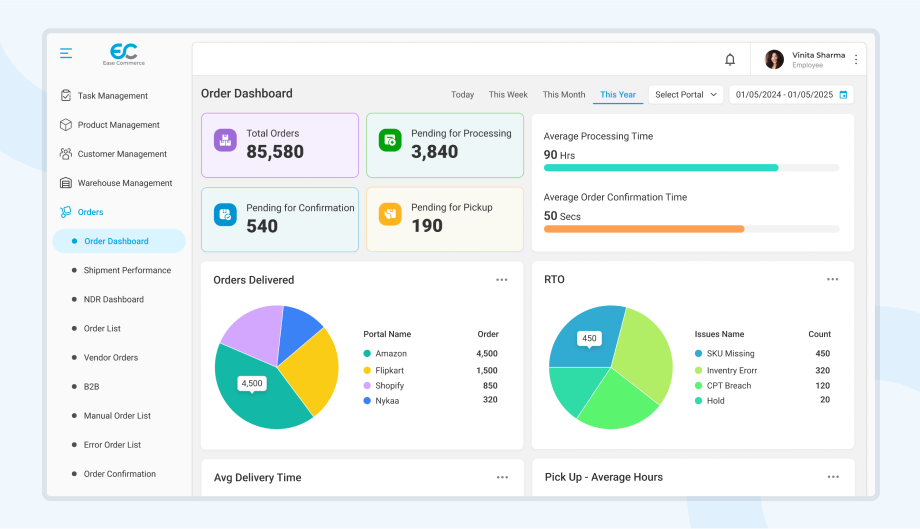This screenshot has height=529, width=920.
Task: Open Vendor Orders page
Action: [x=111, y=357]
